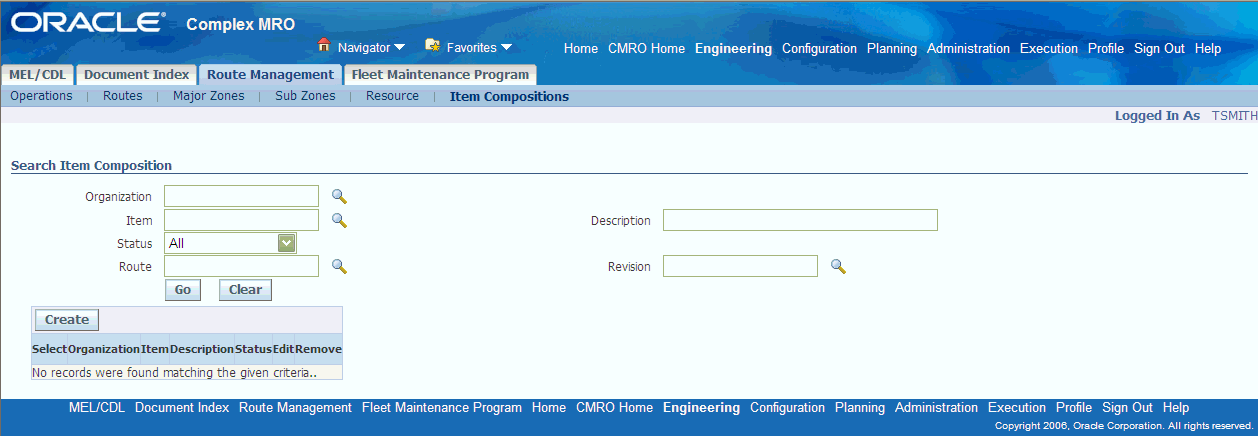
Task: Open the Item search magnifier icon
Action: click(339, 220)
